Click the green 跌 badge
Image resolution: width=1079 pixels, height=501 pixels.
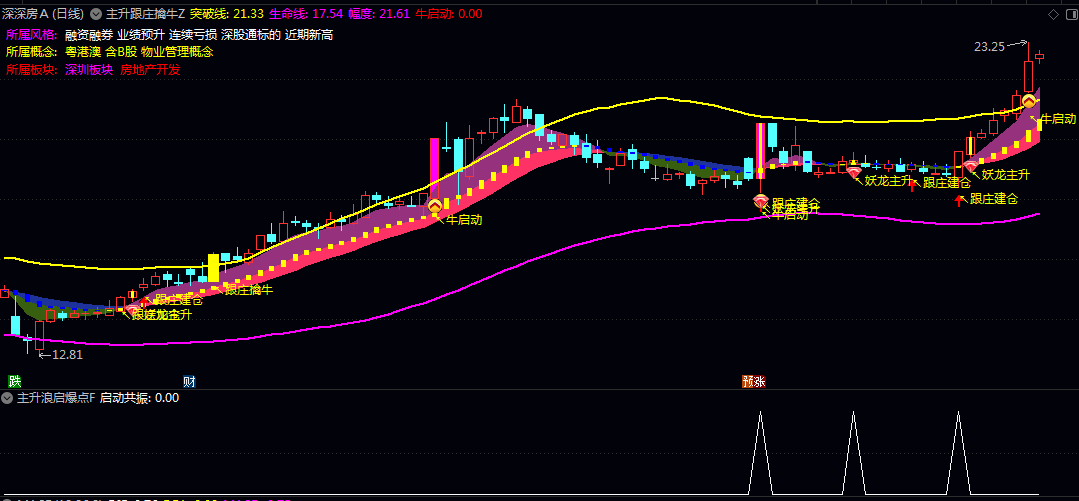(13, 381)
